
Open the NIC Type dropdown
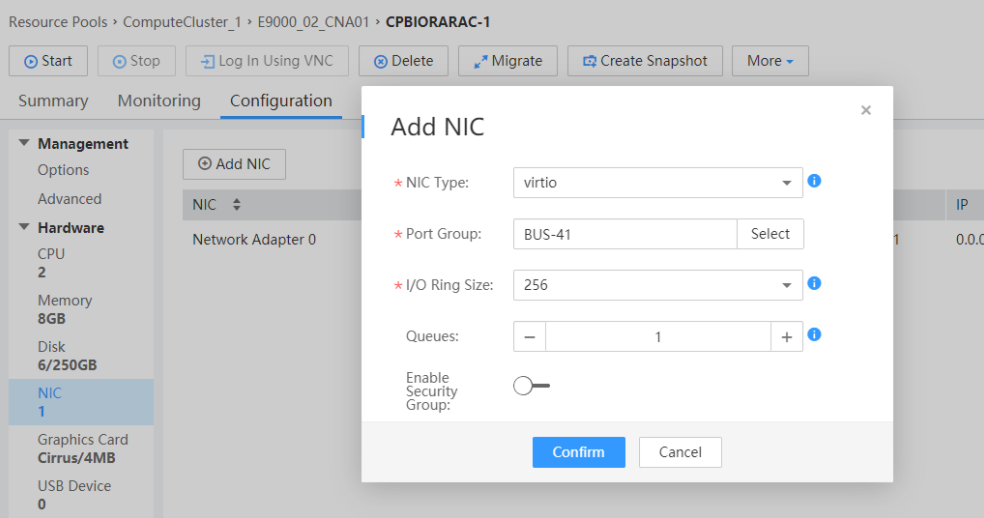coord(657,183)
